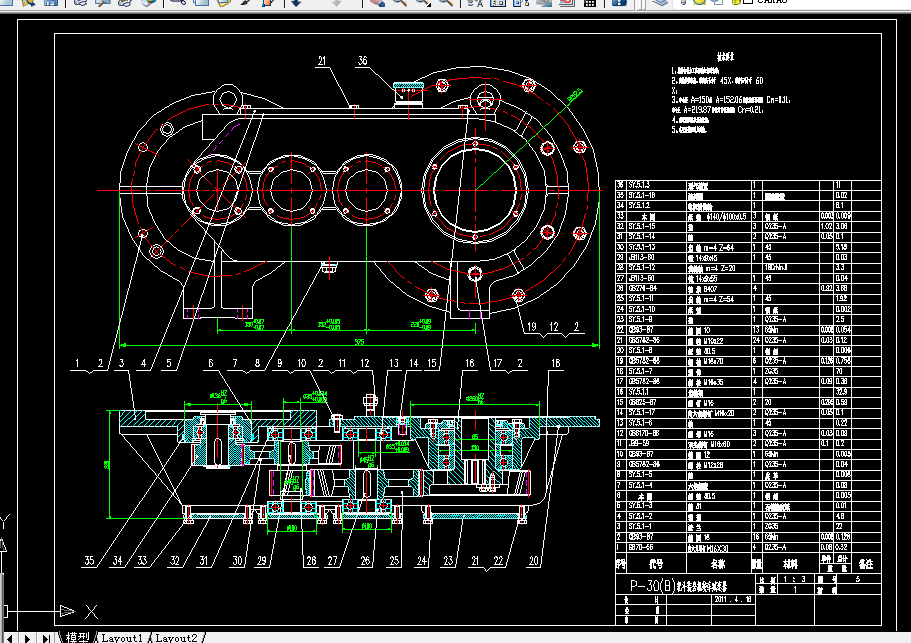
Task: Click the layer color square swatch
Action: (749, 2)
